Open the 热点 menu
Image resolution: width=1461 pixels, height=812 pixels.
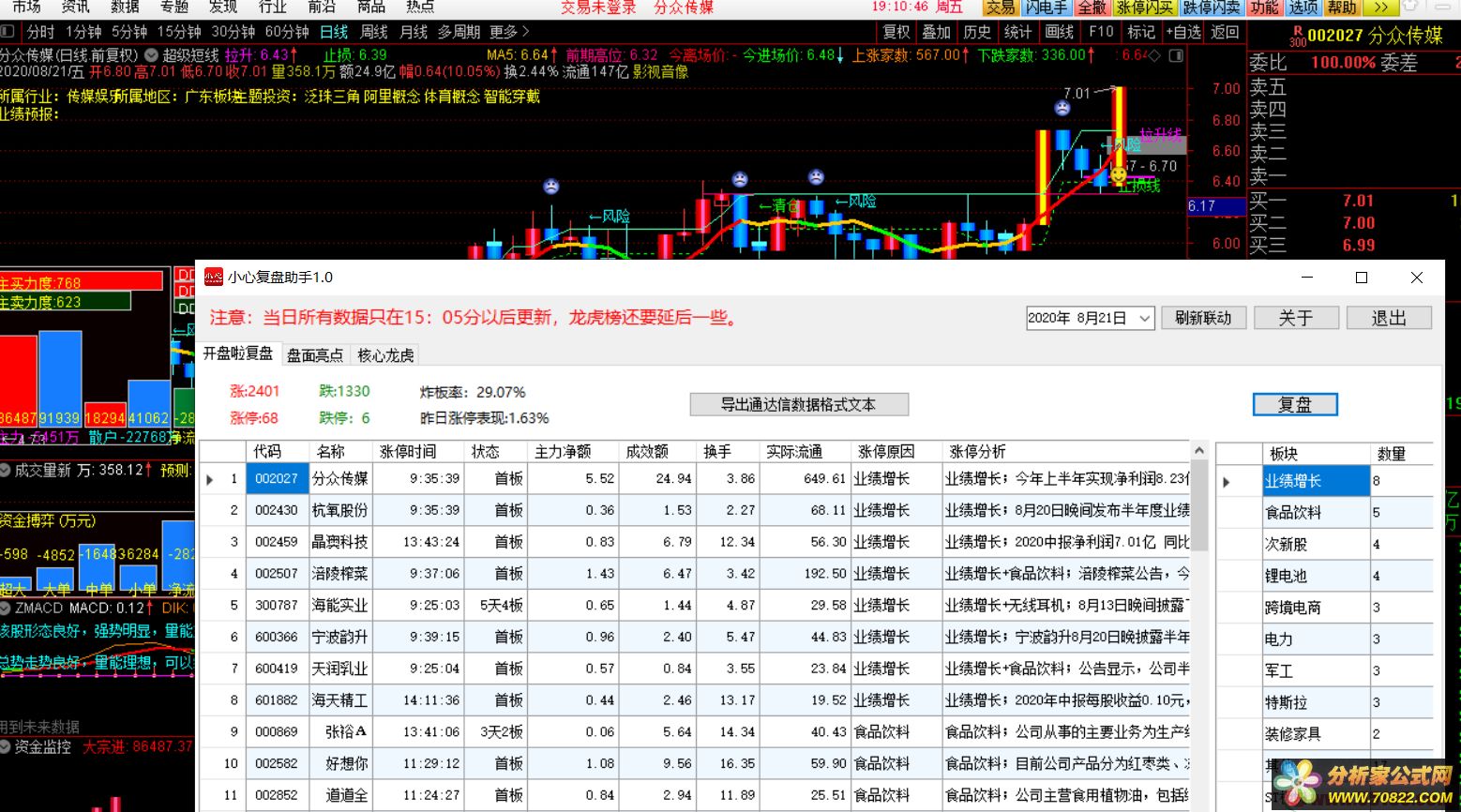(x=420, y=7)
